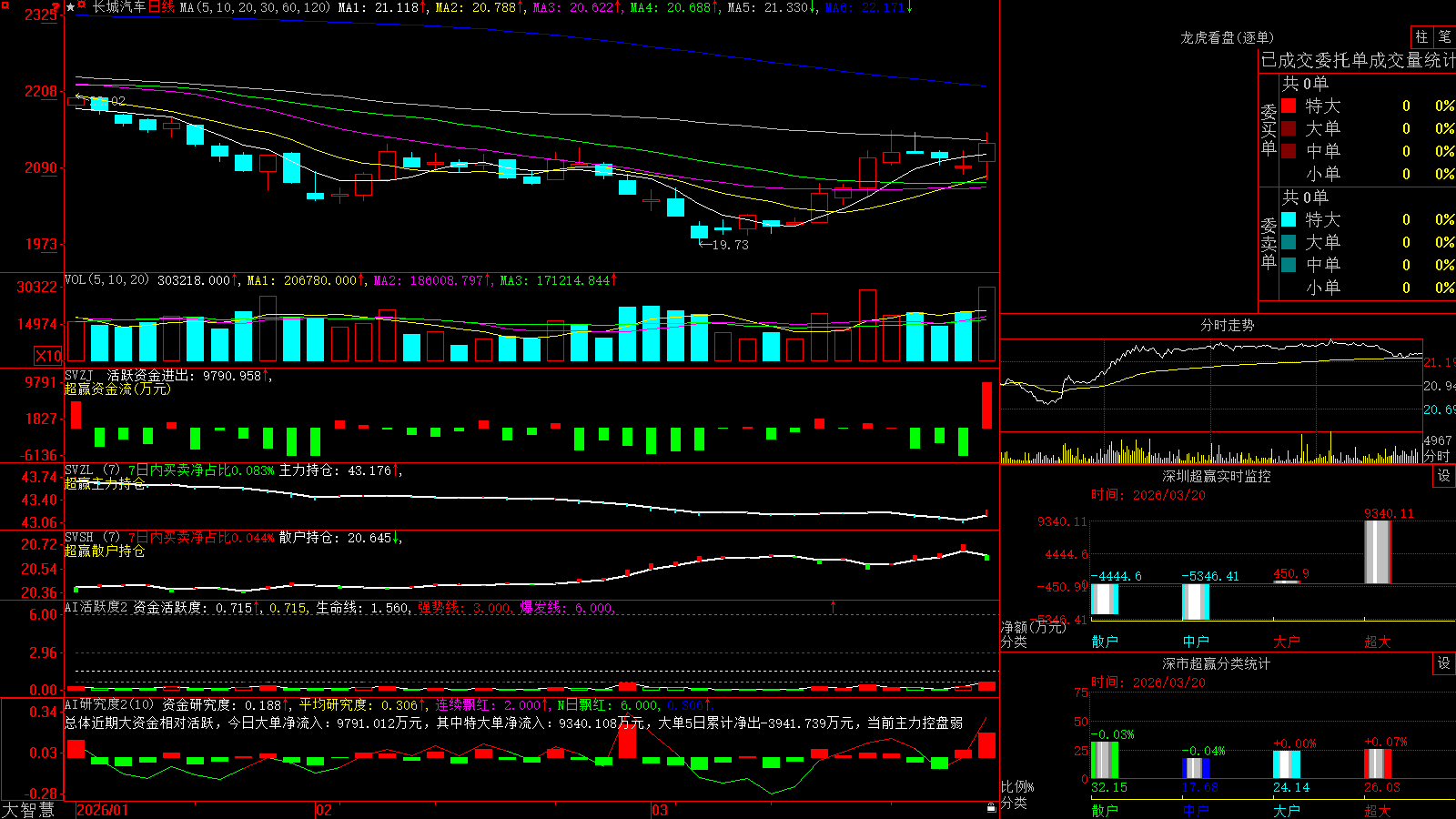Screen dimensions: 1456x819
Task: Select the 超大 category tab in 深圳超赢 monitor
Action: point(1378,642)
